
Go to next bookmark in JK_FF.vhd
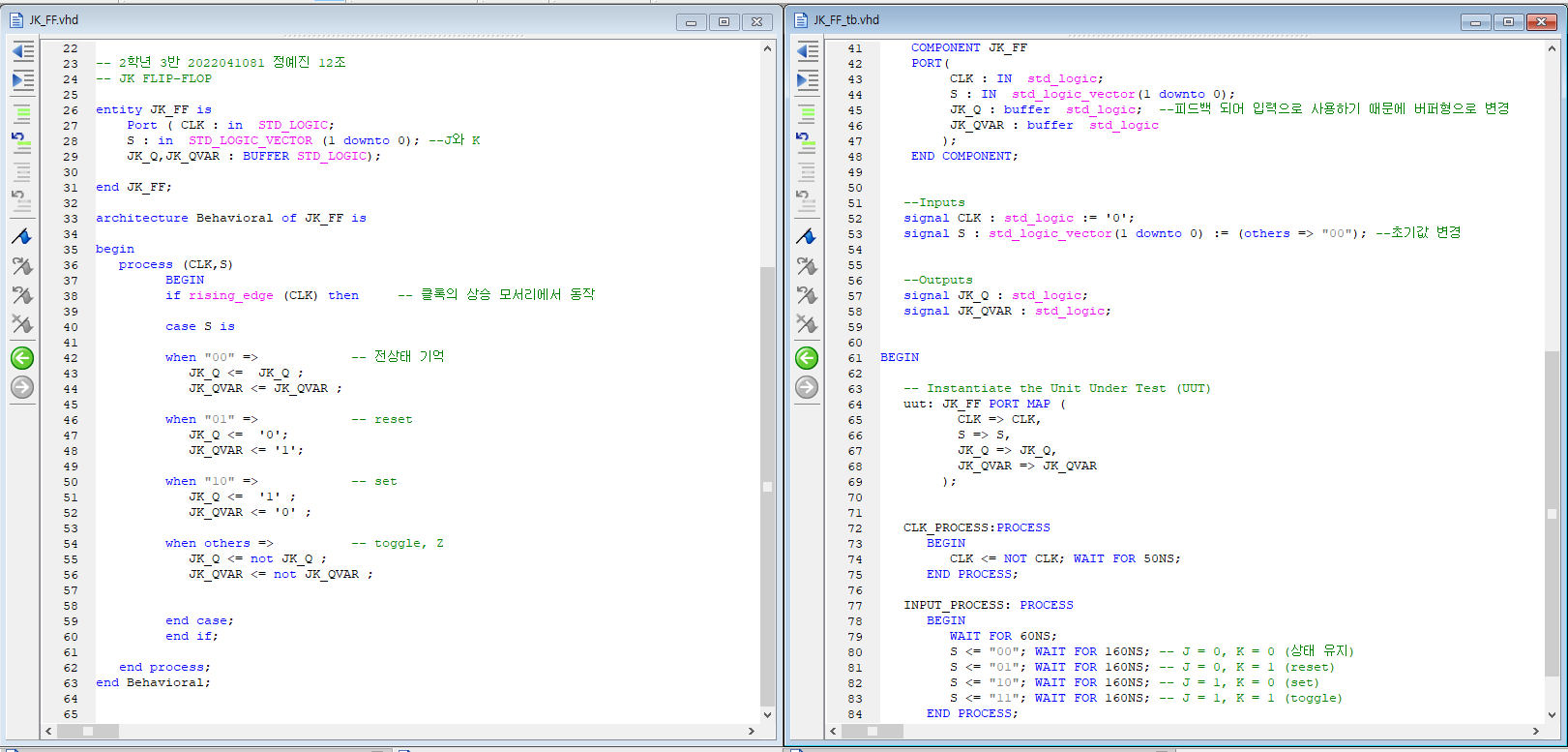pos(22,265)
